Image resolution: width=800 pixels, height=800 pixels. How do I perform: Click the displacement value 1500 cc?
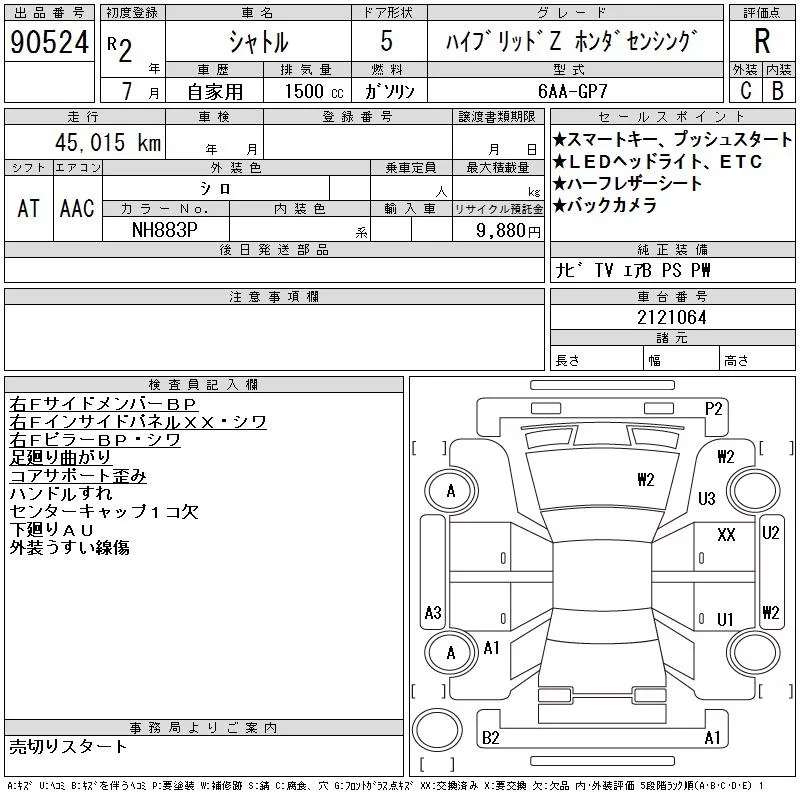click(314, 91)
